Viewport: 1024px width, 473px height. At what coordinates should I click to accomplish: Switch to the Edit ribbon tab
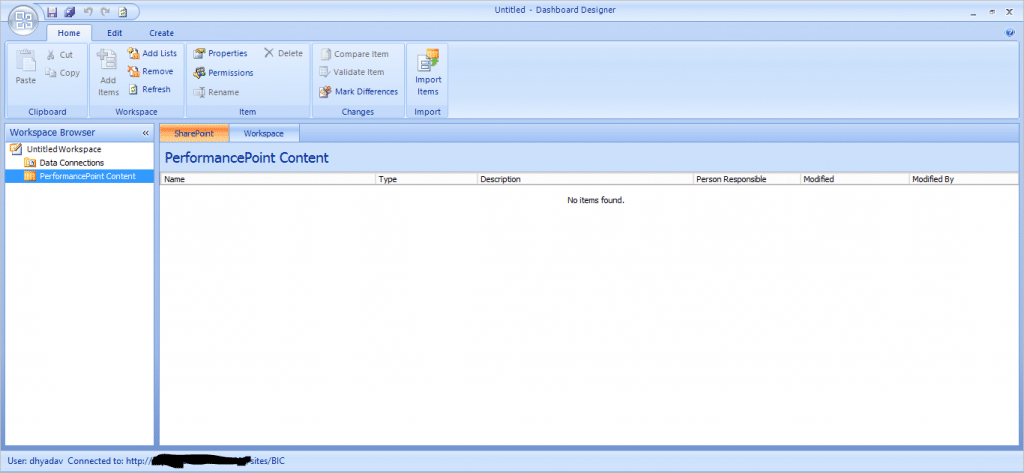[x=115, y=33]
